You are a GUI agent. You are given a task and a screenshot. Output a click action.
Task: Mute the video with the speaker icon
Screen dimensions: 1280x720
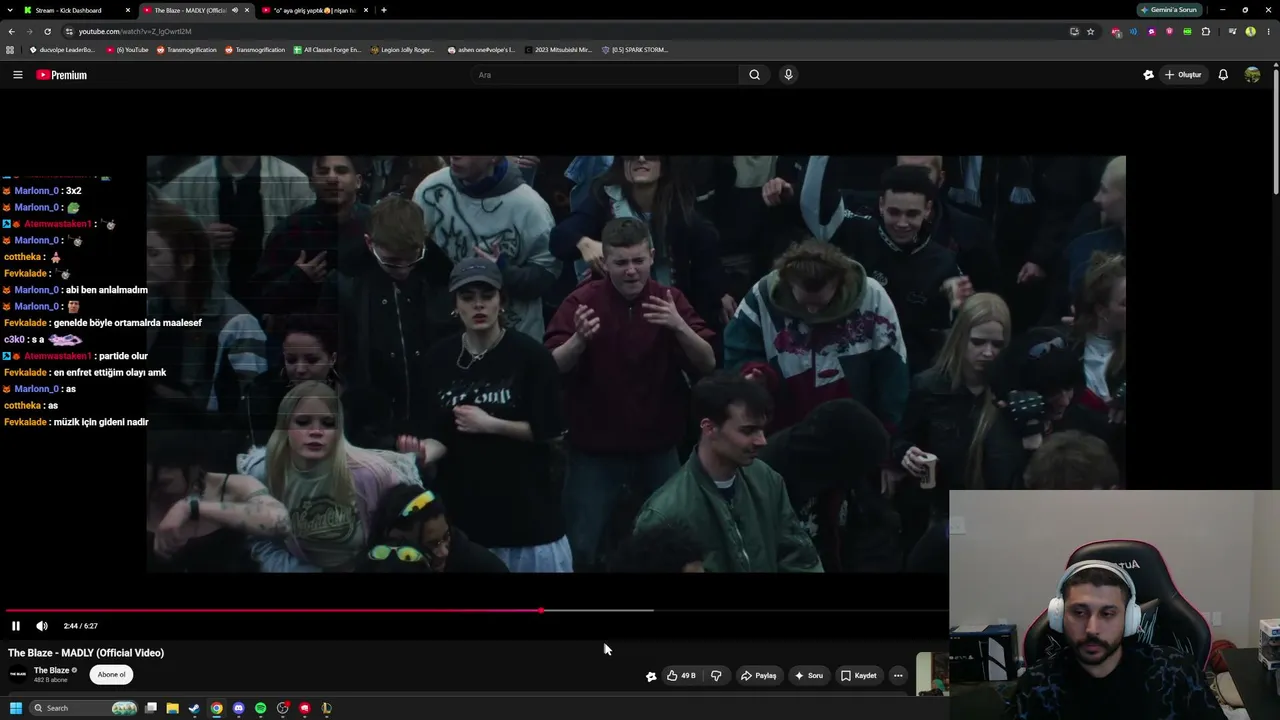click(42, 626)
